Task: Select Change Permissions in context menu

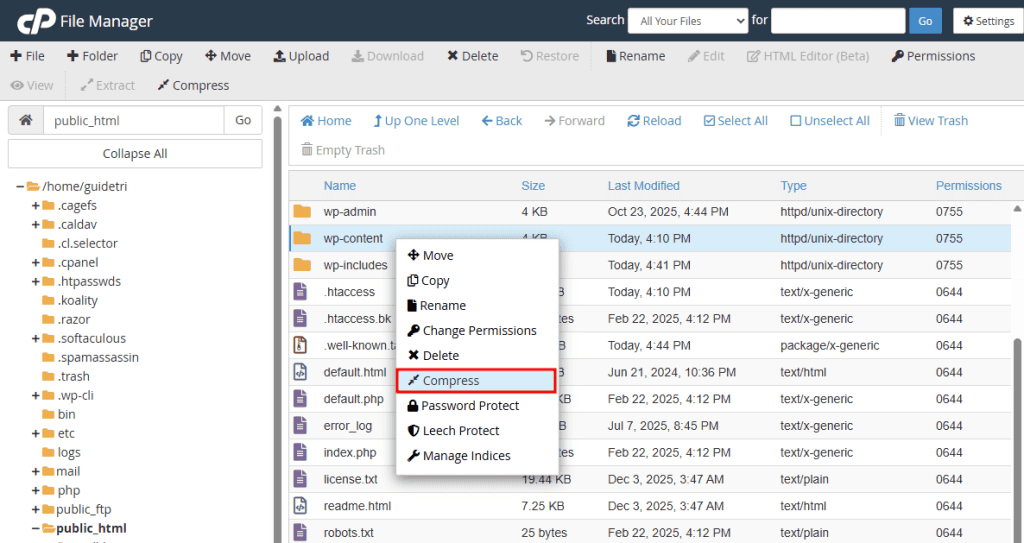Action: [478, 331]
